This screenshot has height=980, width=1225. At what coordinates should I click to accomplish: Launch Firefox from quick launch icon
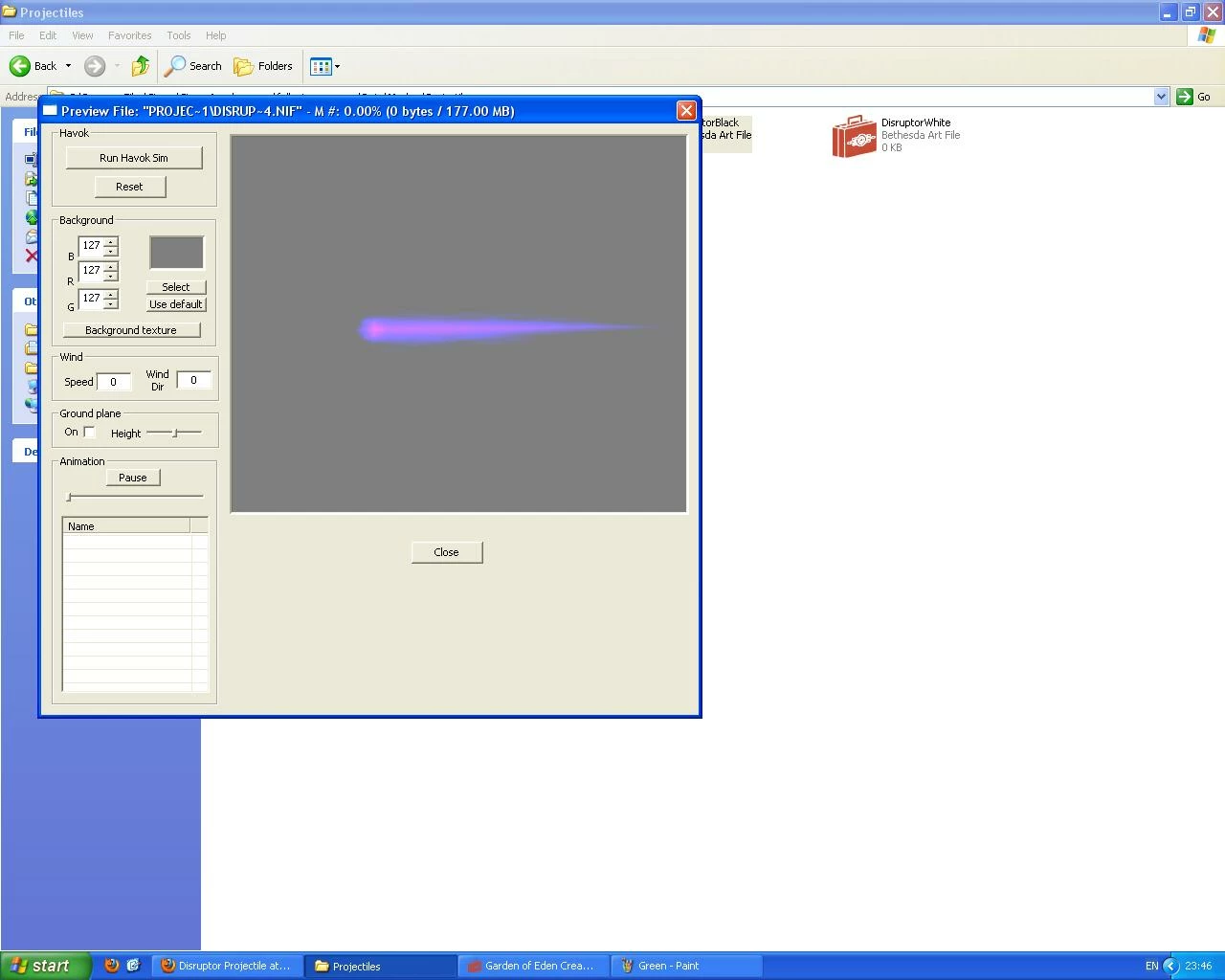coord(112,966)
